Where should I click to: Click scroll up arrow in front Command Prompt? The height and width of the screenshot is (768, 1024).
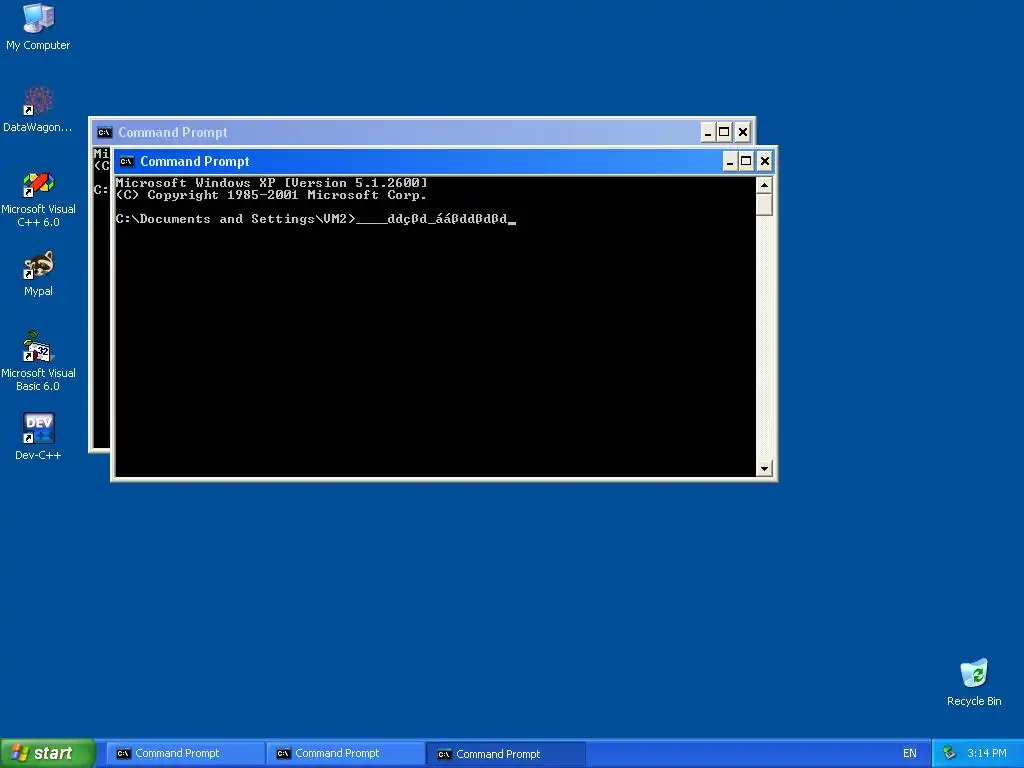point(764,185)
